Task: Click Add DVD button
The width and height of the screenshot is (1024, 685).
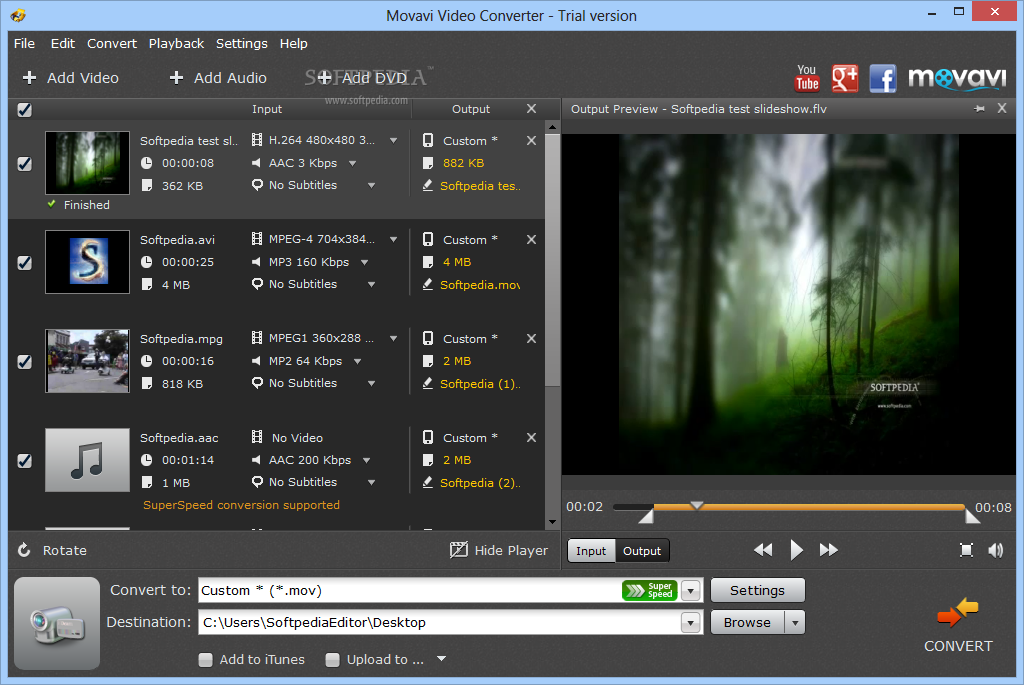Action: (x=362, y=78)
